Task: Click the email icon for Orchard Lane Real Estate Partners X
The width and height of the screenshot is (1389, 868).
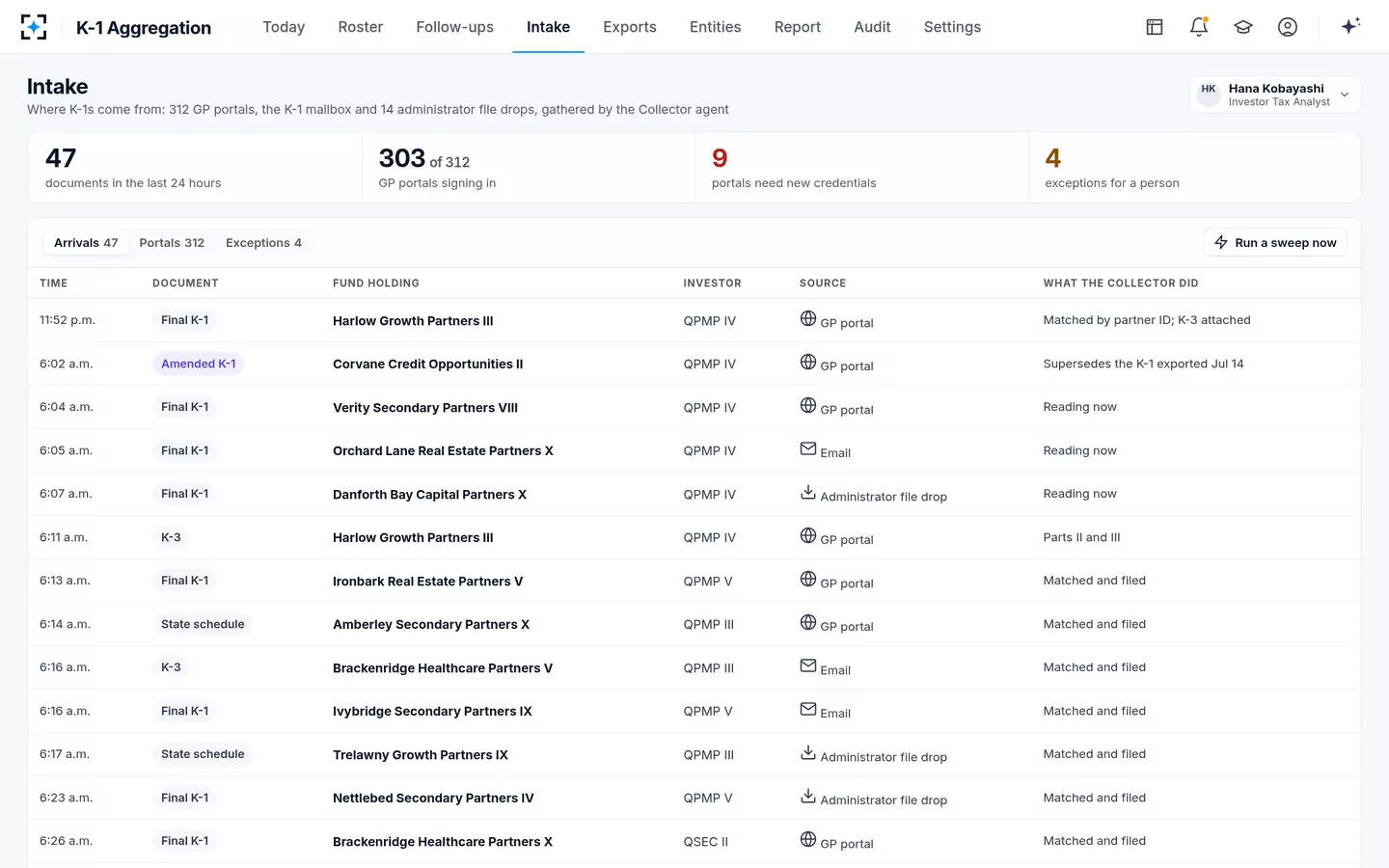Action: [x=808, y=448]
